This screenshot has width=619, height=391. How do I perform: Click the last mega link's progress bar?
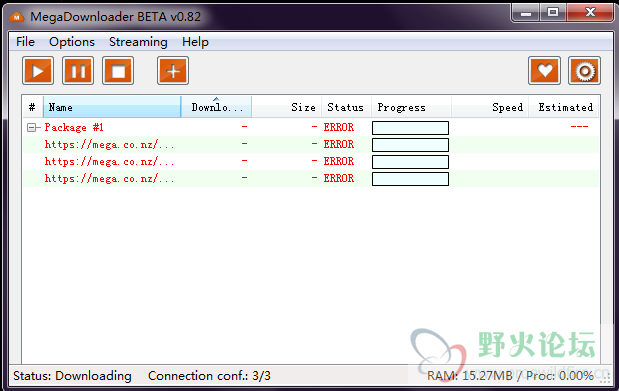[x=410, y=179]
